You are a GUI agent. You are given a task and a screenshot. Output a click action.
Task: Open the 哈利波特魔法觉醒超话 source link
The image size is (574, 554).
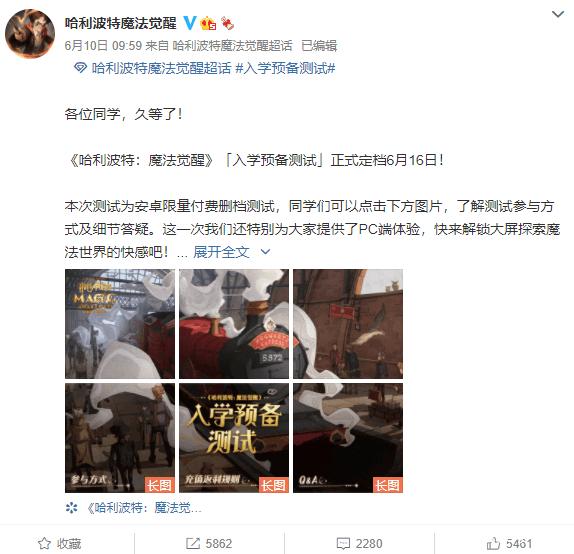pyautogui.click(x=233, y=46)
